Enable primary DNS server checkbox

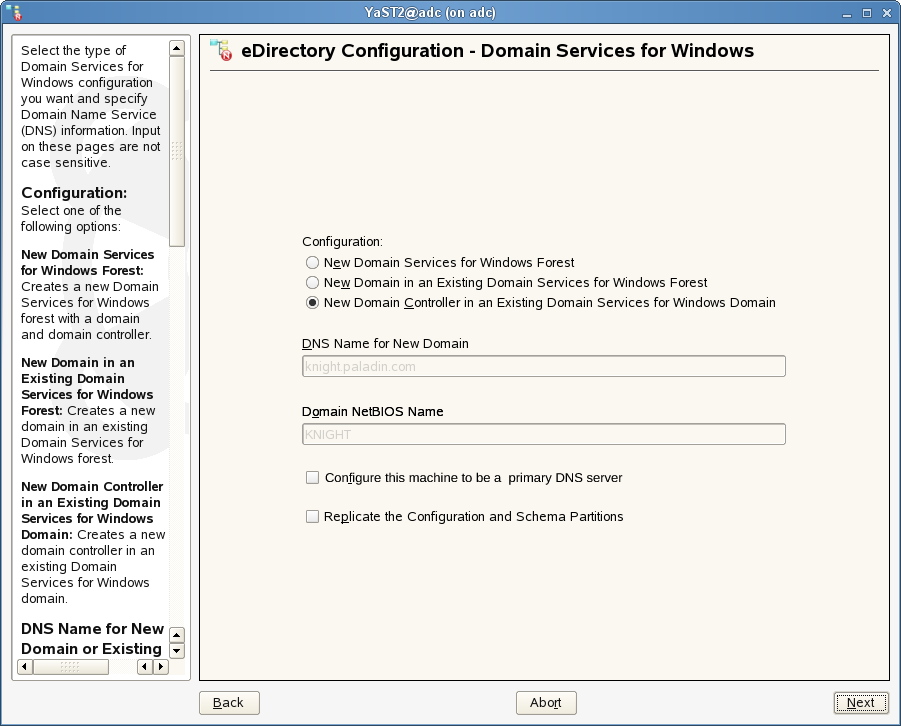tap(313, 478)
